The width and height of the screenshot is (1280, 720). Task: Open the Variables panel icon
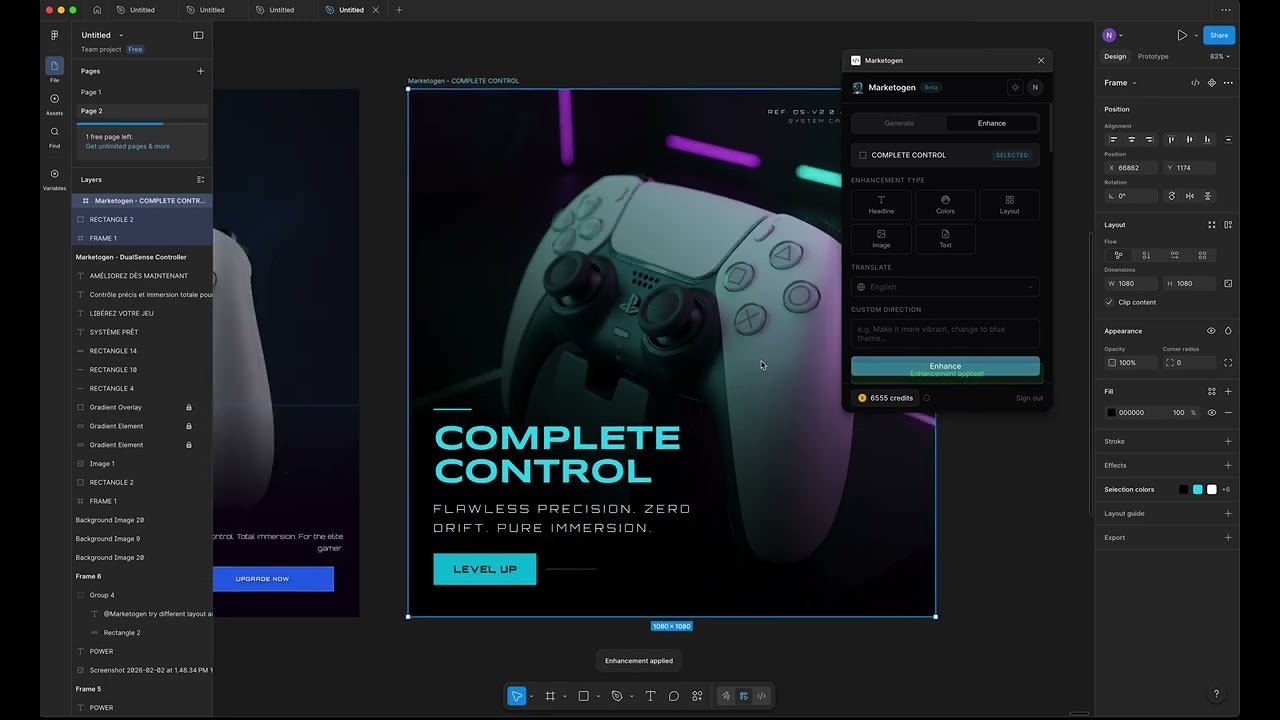[x=54, y=174]
